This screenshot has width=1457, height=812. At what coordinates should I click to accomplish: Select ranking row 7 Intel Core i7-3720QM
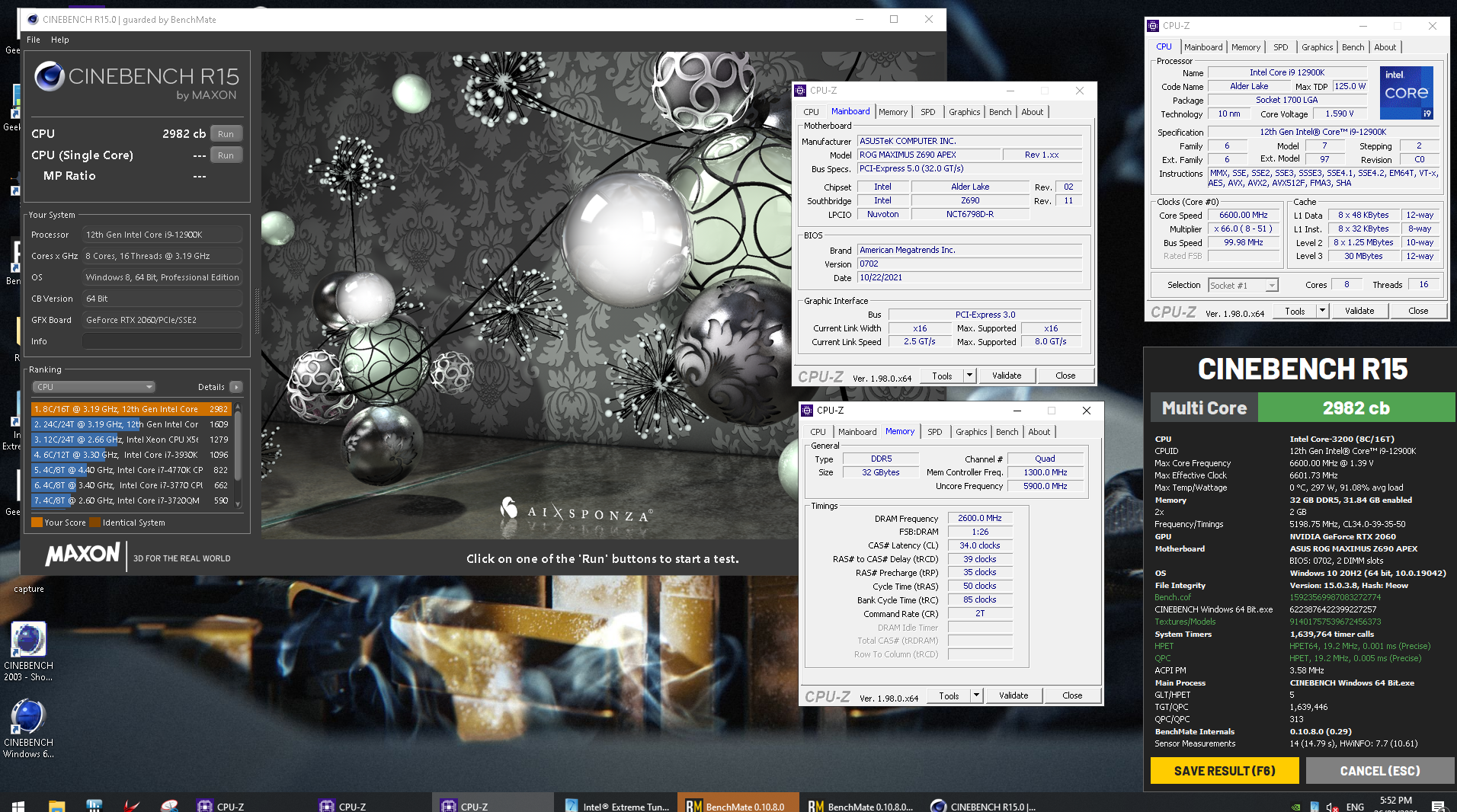click(131, 500)
